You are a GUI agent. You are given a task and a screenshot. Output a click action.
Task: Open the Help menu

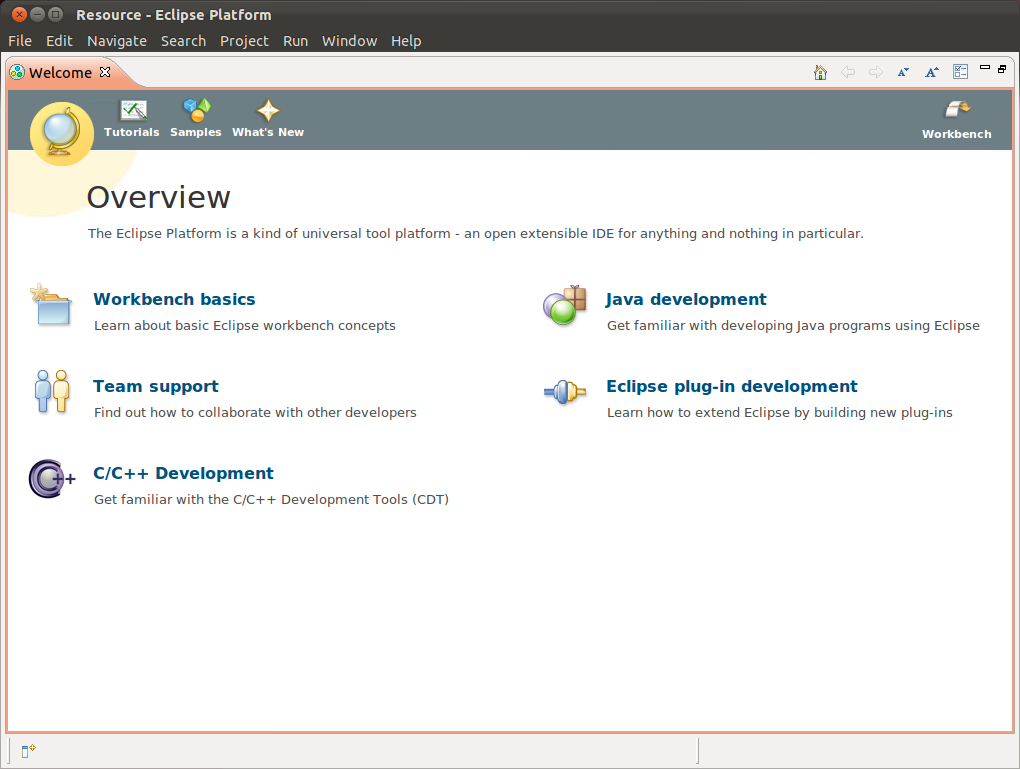[x=406, y=41]
